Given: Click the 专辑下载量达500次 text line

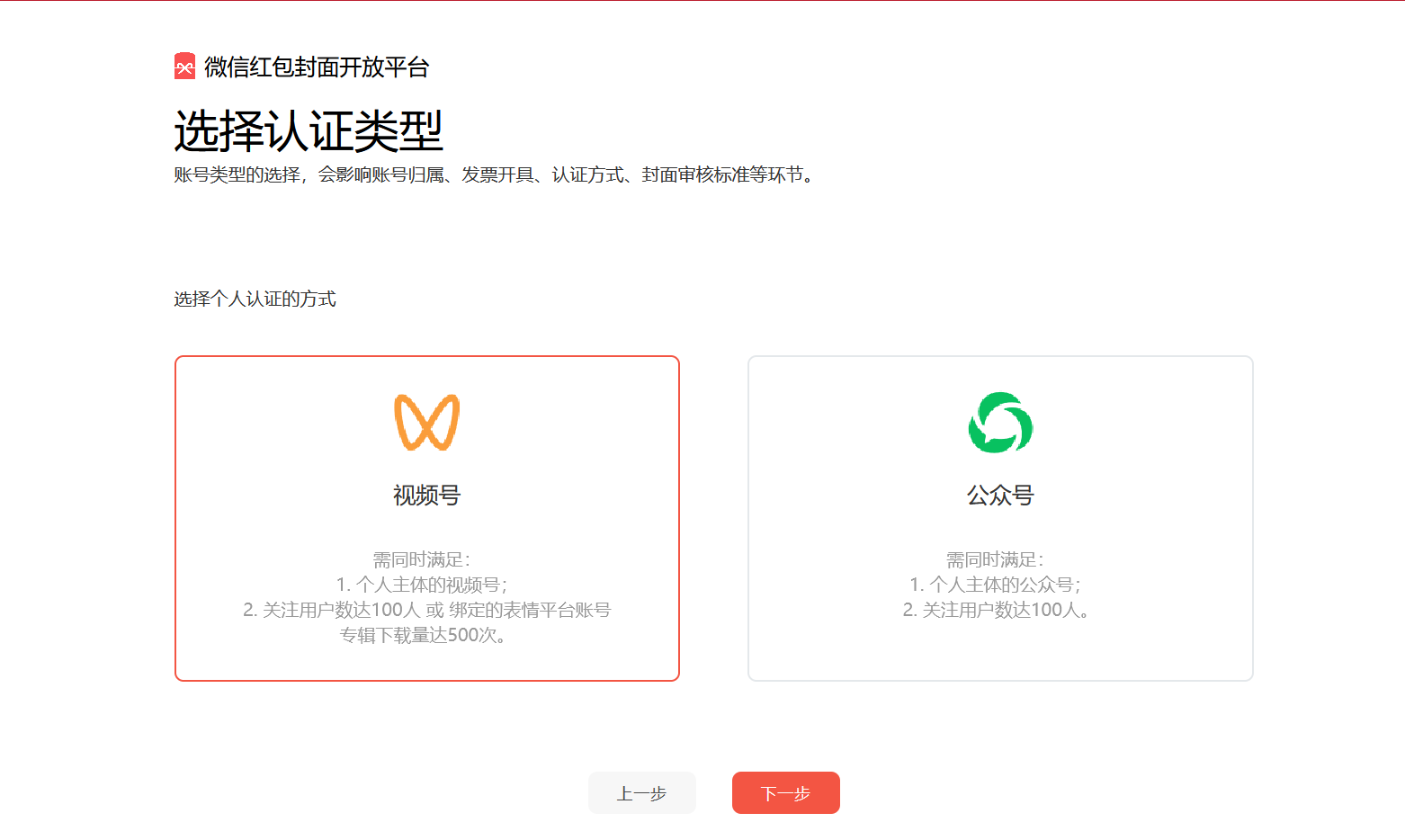Looking at the screenshot, I should [423, 635].
